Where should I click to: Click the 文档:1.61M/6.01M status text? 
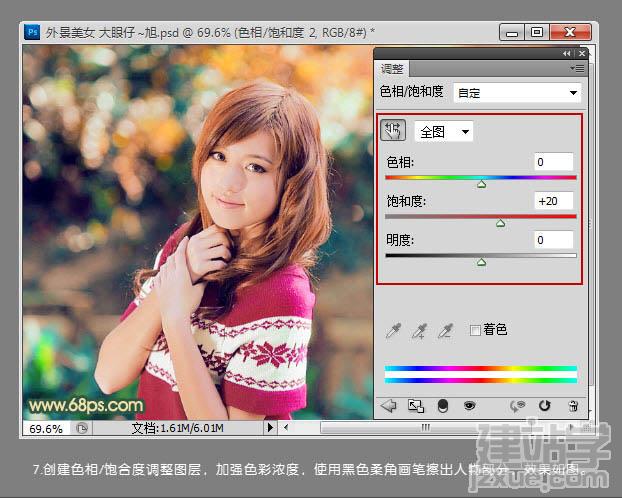177,428
